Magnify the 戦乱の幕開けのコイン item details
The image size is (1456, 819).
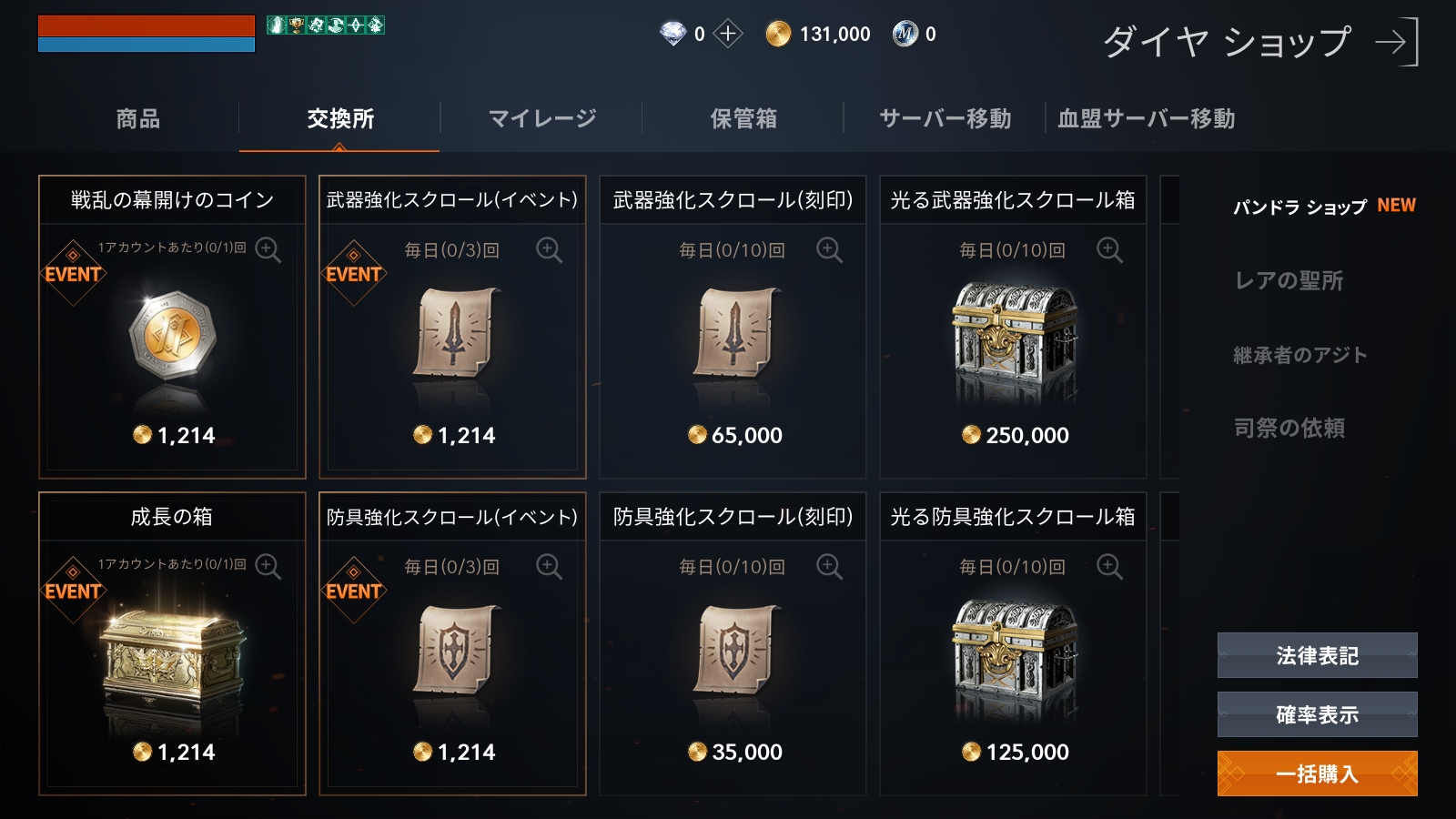point(268,249)
